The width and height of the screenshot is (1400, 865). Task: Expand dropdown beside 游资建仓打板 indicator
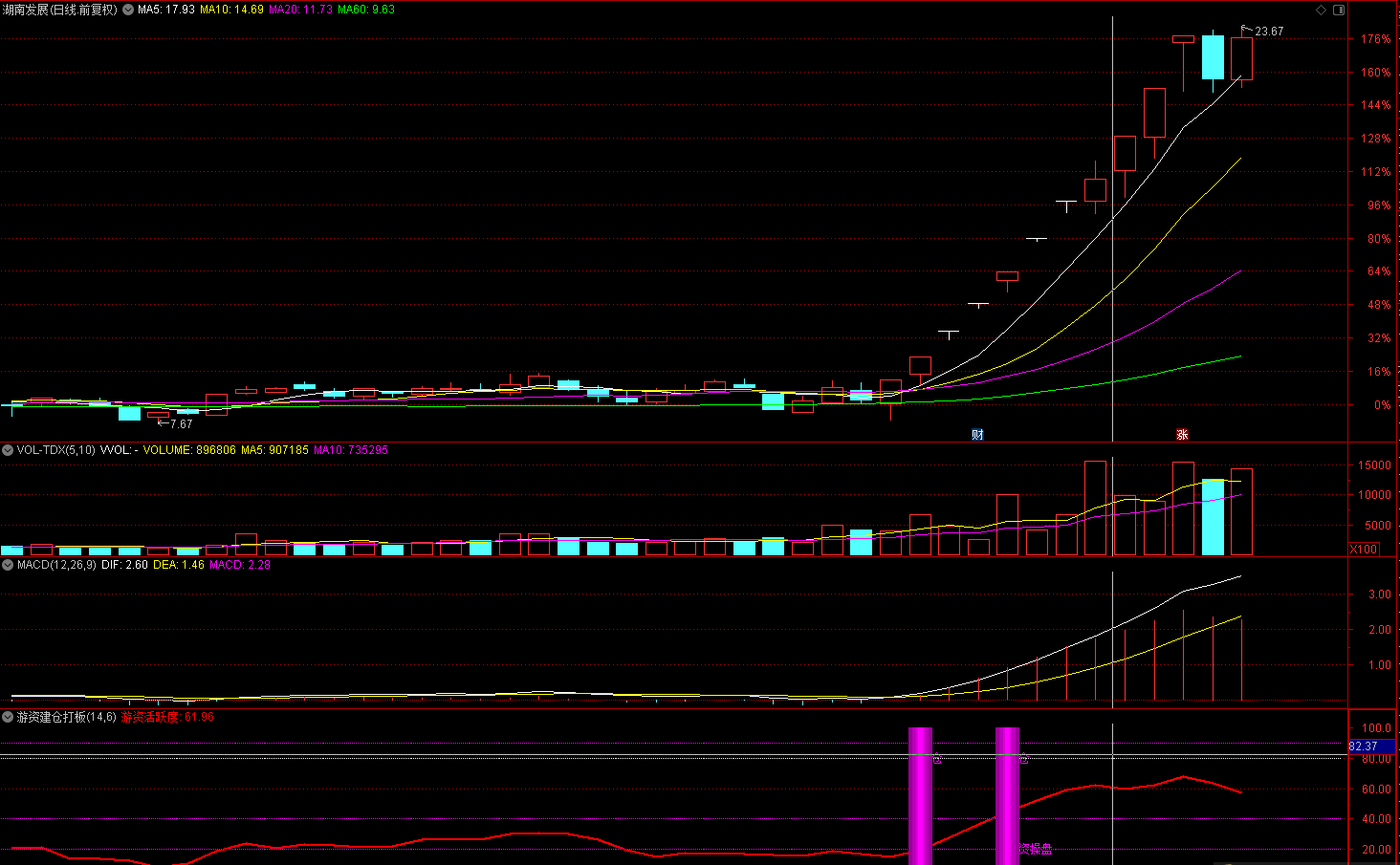click(8, 717)
